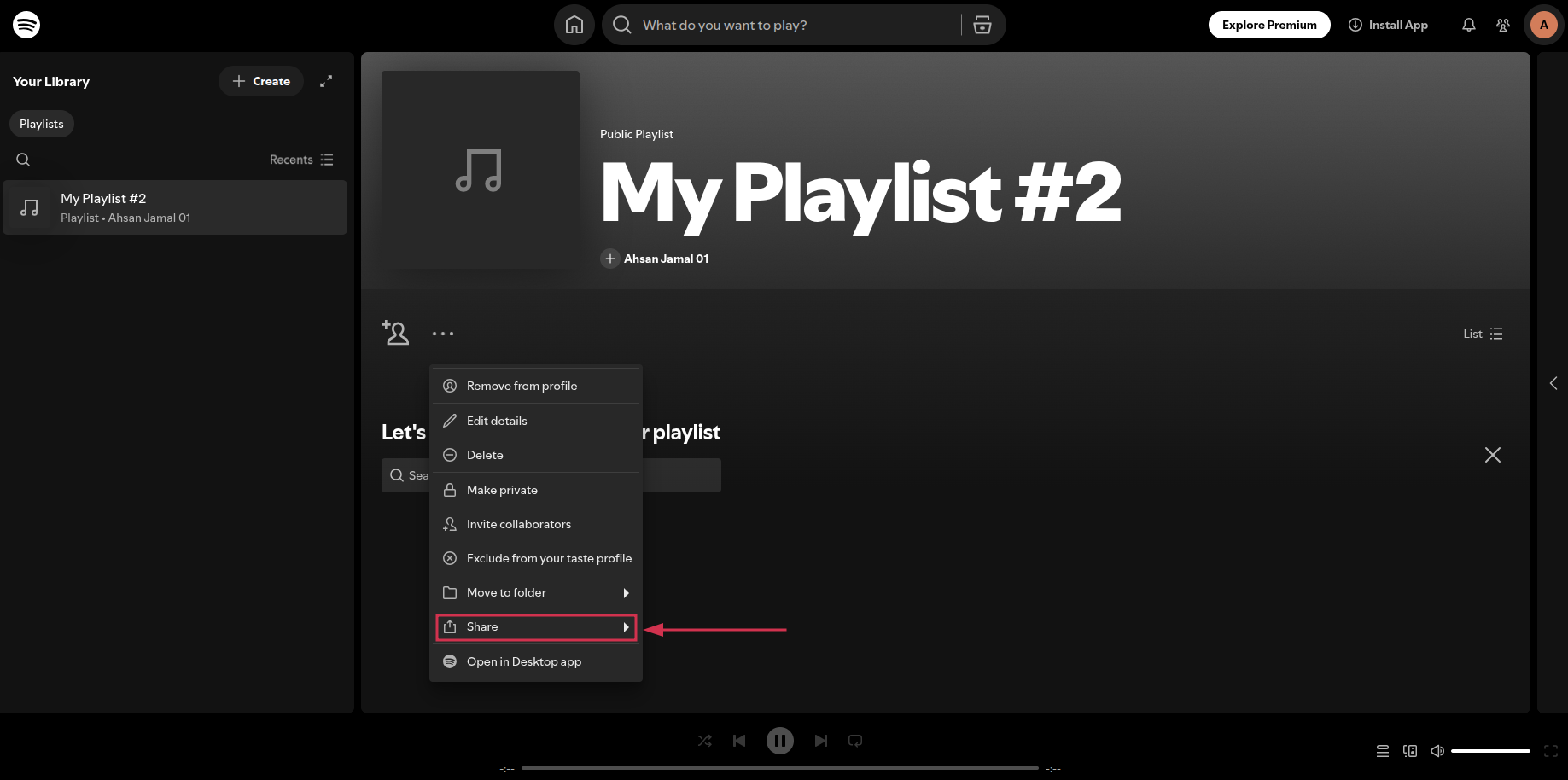Select Remove from profile
1568x780 pixels.
coord(536,386)
